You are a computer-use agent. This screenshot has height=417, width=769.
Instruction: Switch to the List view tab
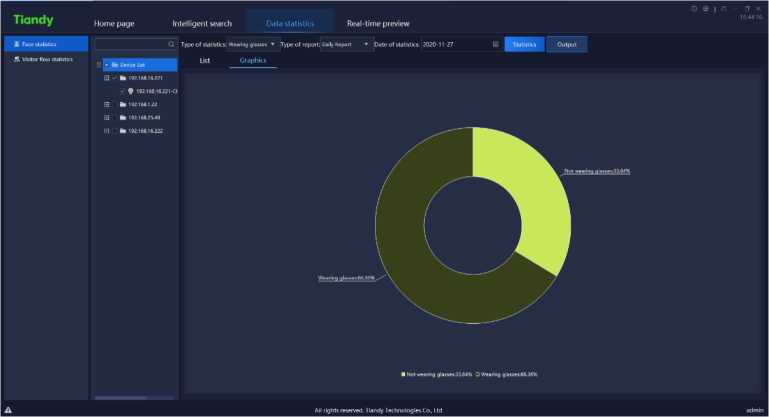(205, 61)
